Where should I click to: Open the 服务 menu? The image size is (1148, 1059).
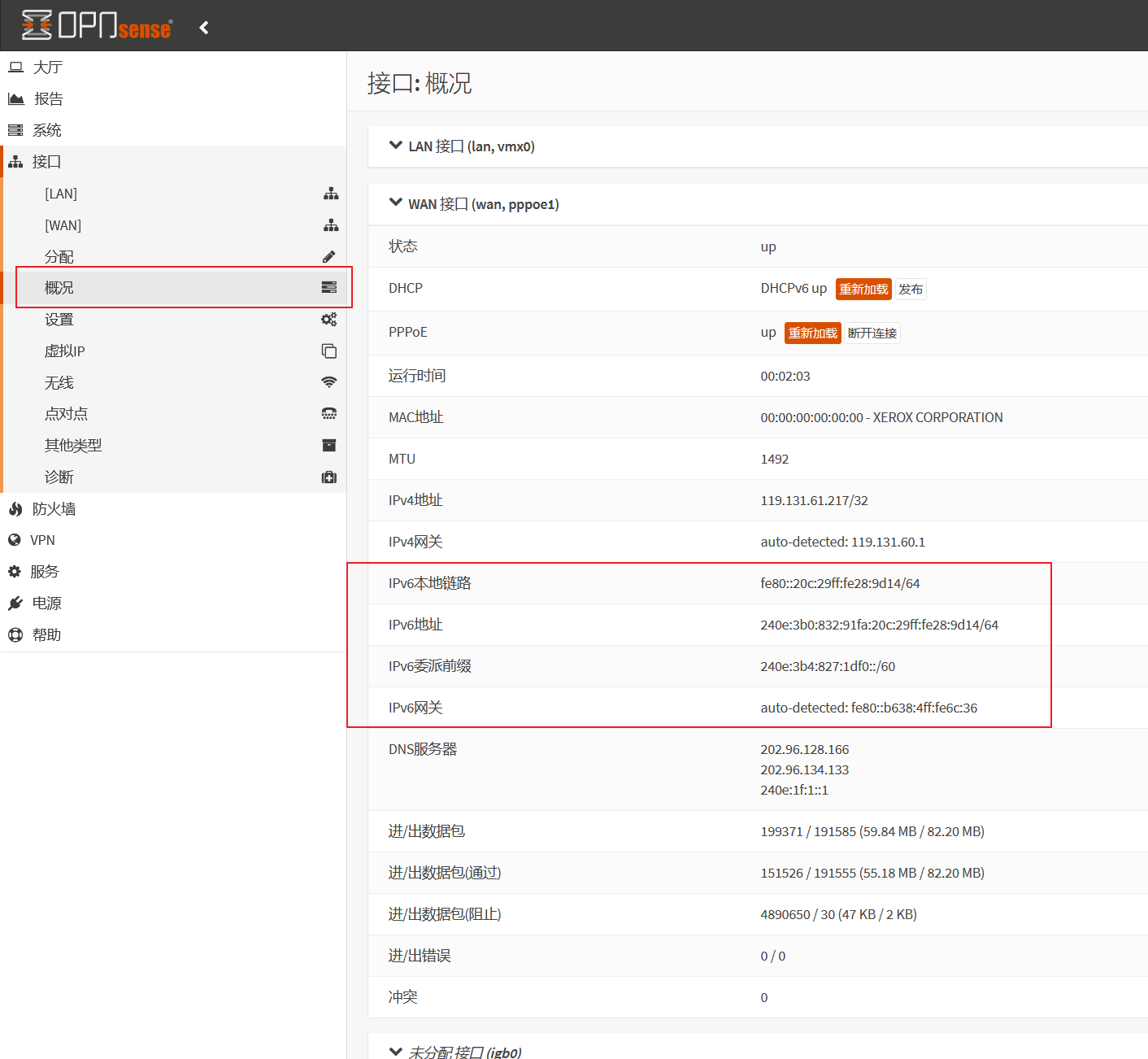pyautogui.click(x=173, y=572)
